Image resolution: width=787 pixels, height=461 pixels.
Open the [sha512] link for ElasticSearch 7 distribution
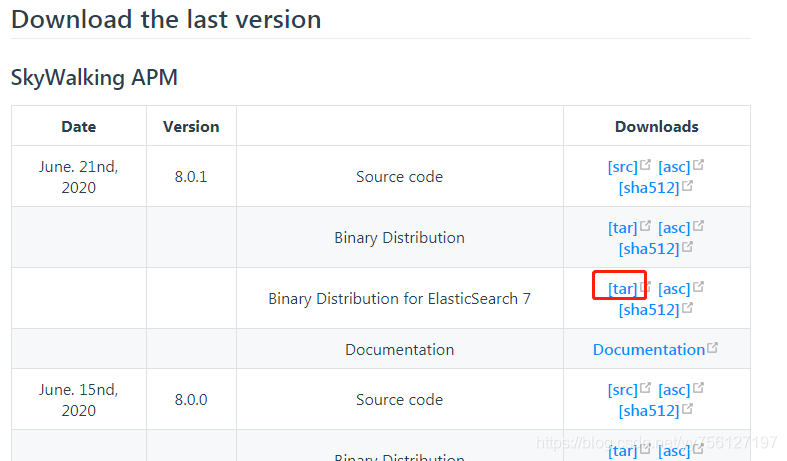pyautogui.click(x=648, y=310)
